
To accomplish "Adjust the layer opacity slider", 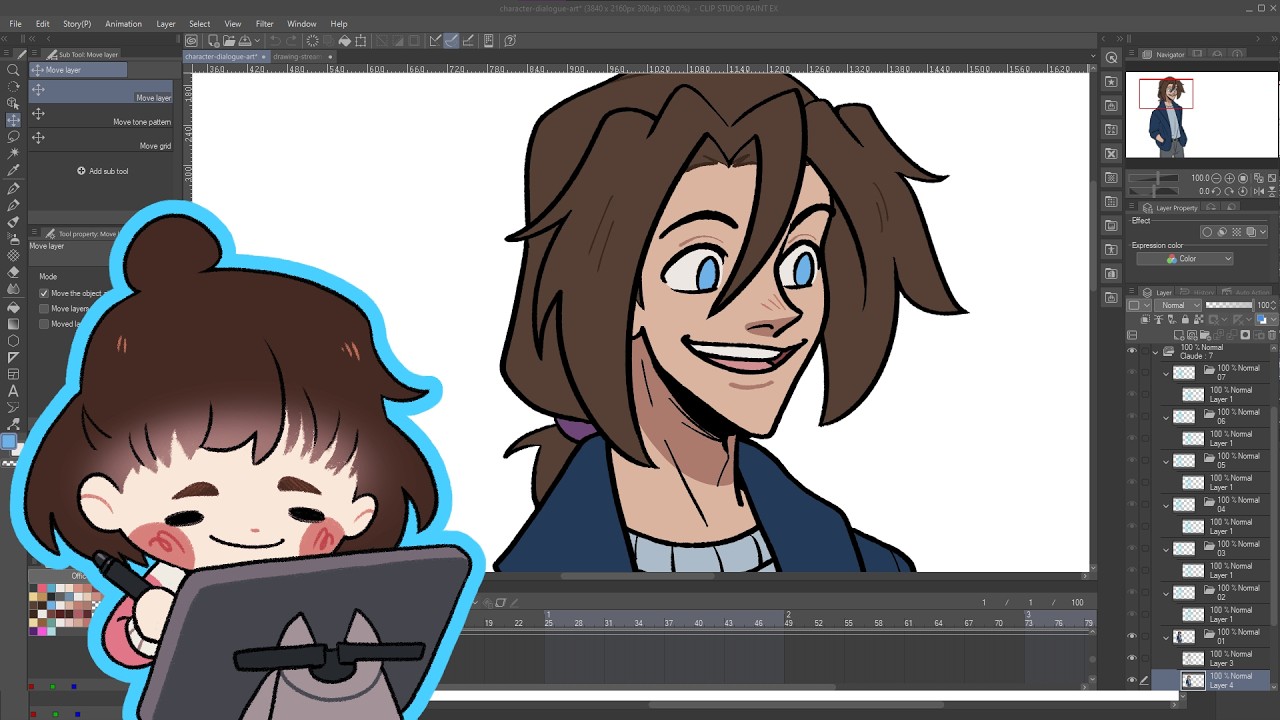I will 1229,305.
